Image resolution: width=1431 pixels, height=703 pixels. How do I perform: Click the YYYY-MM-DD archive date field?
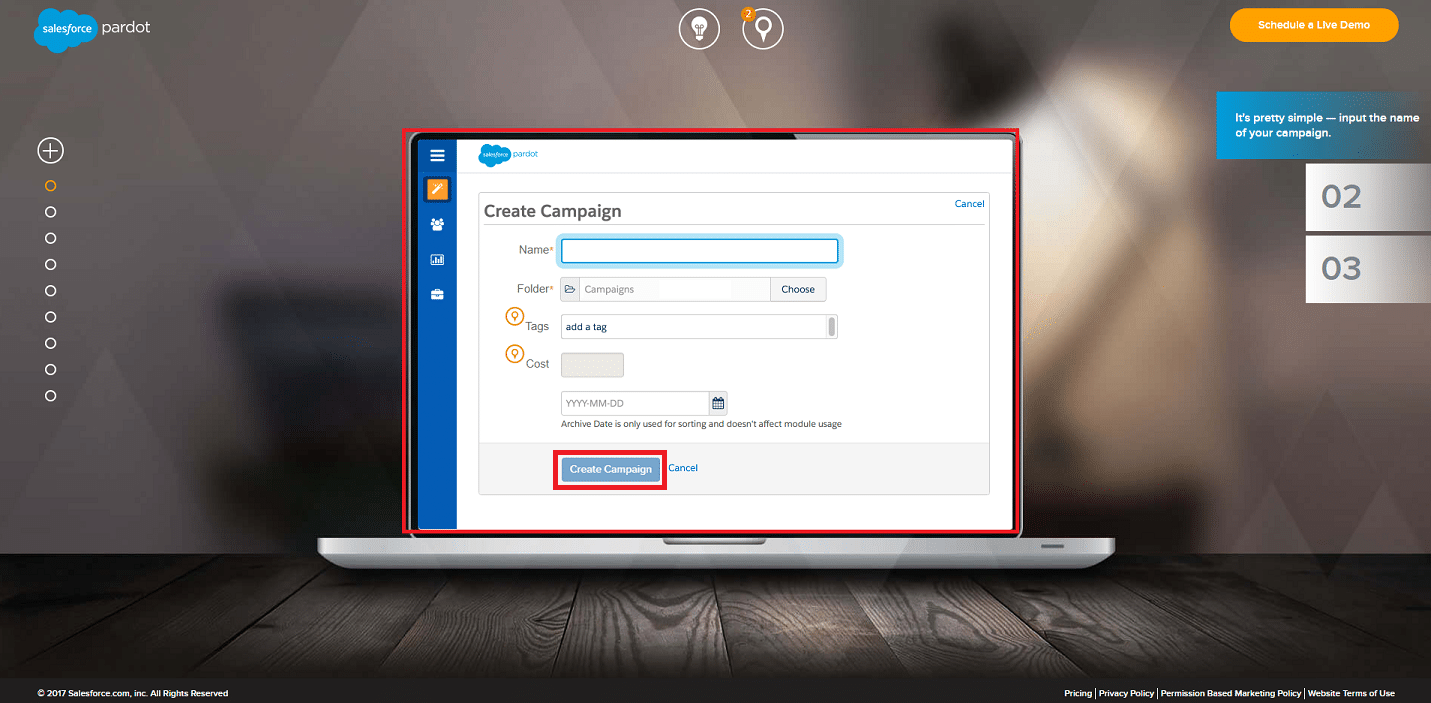[x=635, y=404]
